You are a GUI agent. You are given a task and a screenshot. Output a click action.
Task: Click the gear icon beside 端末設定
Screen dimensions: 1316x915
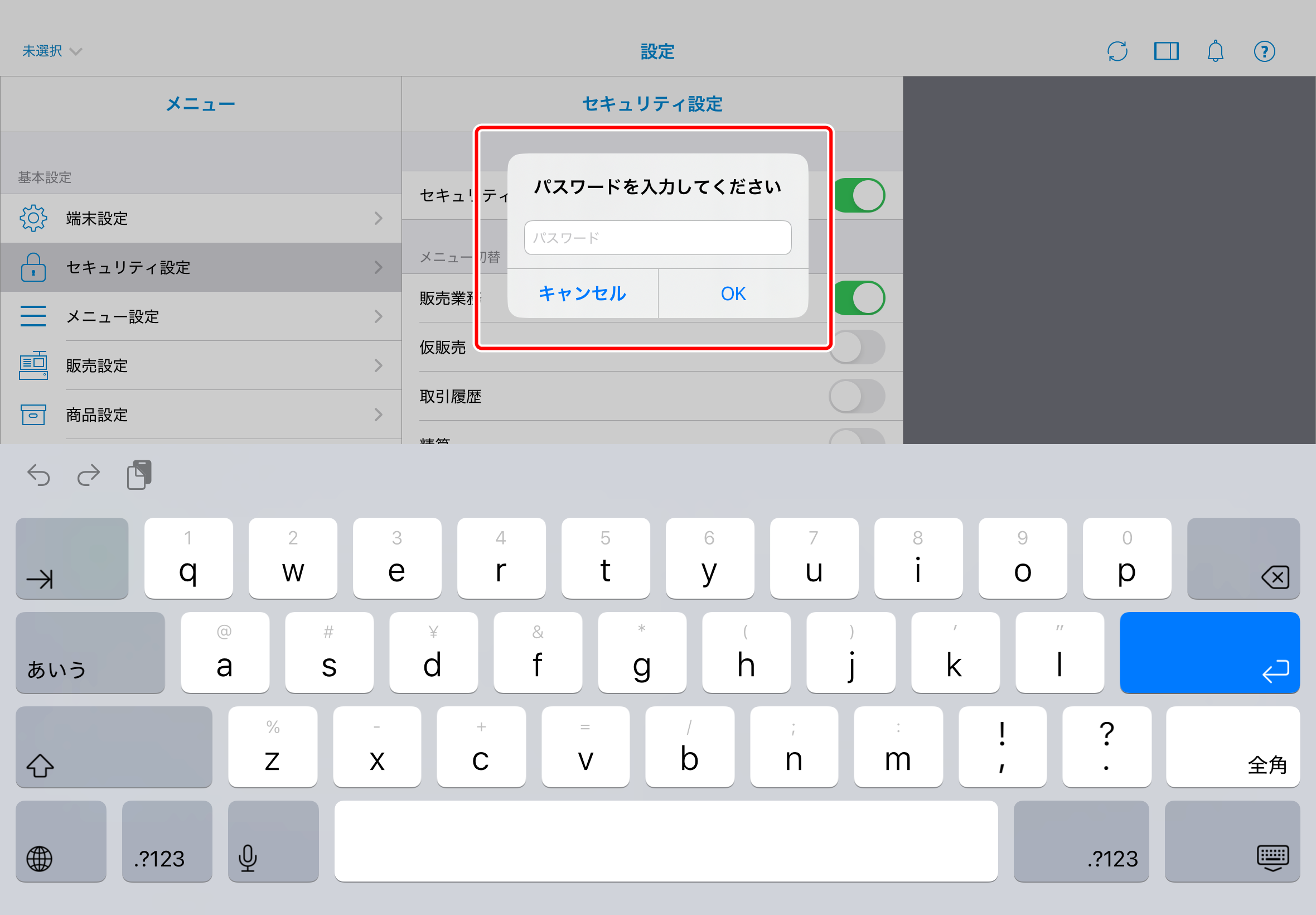[33, 218]
